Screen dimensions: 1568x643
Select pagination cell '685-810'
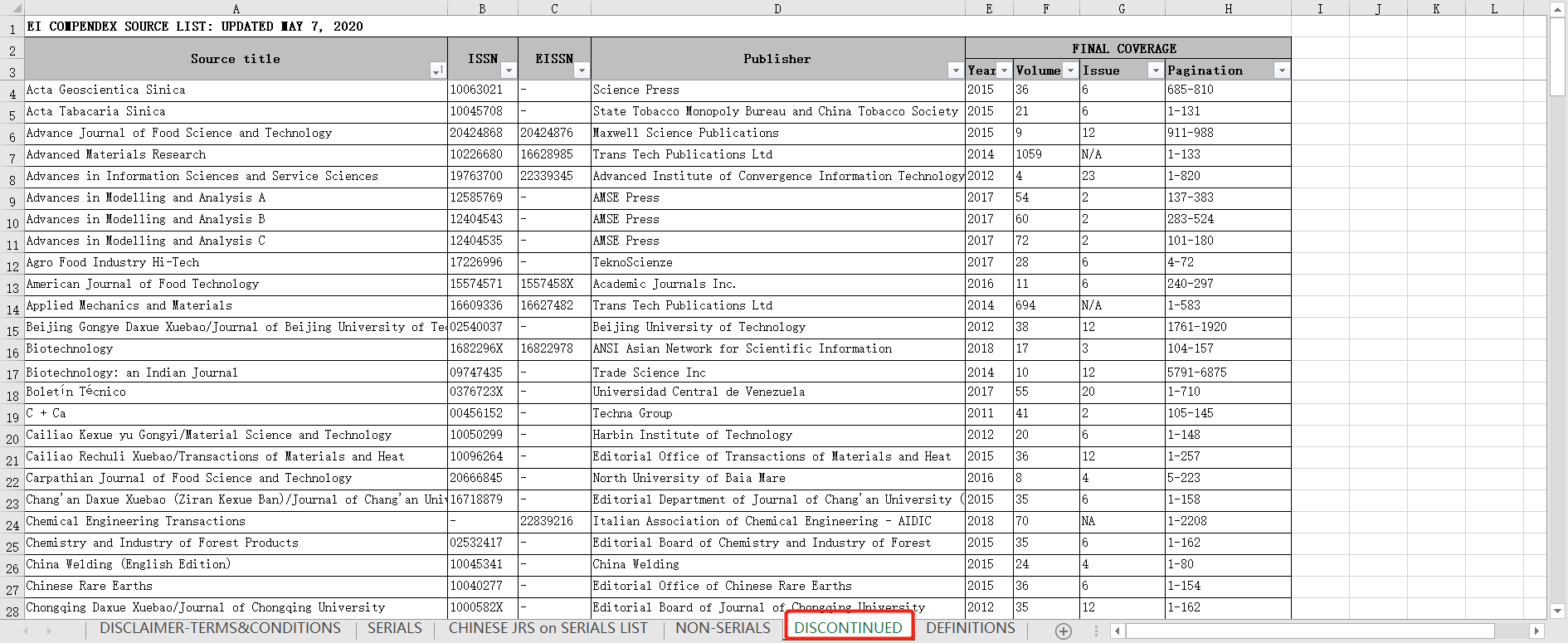click(x=1228, y=90)
